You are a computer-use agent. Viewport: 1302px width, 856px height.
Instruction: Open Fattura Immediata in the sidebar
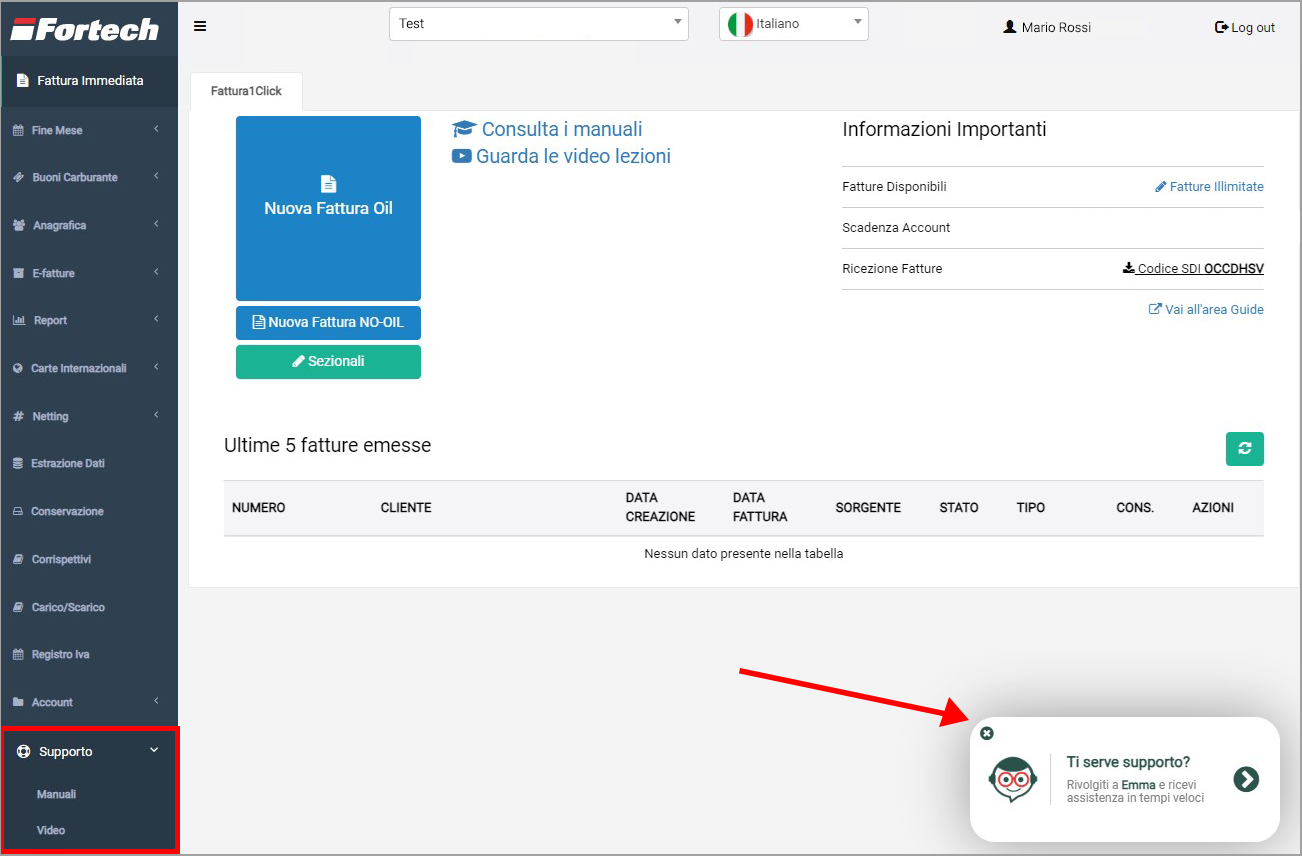(89, 80)
